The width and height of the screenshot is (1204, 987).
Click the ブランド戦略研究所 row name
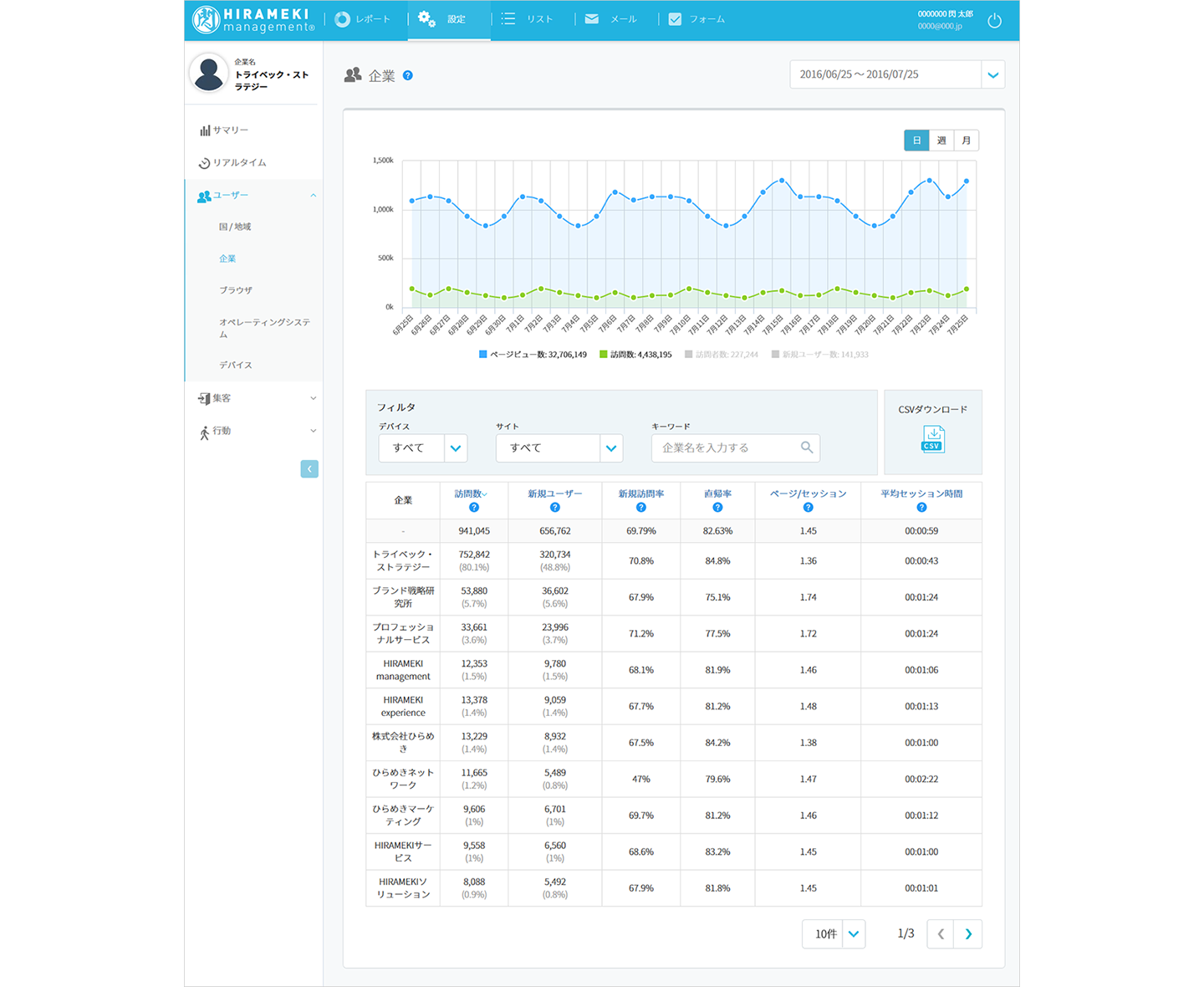point(403,597)
